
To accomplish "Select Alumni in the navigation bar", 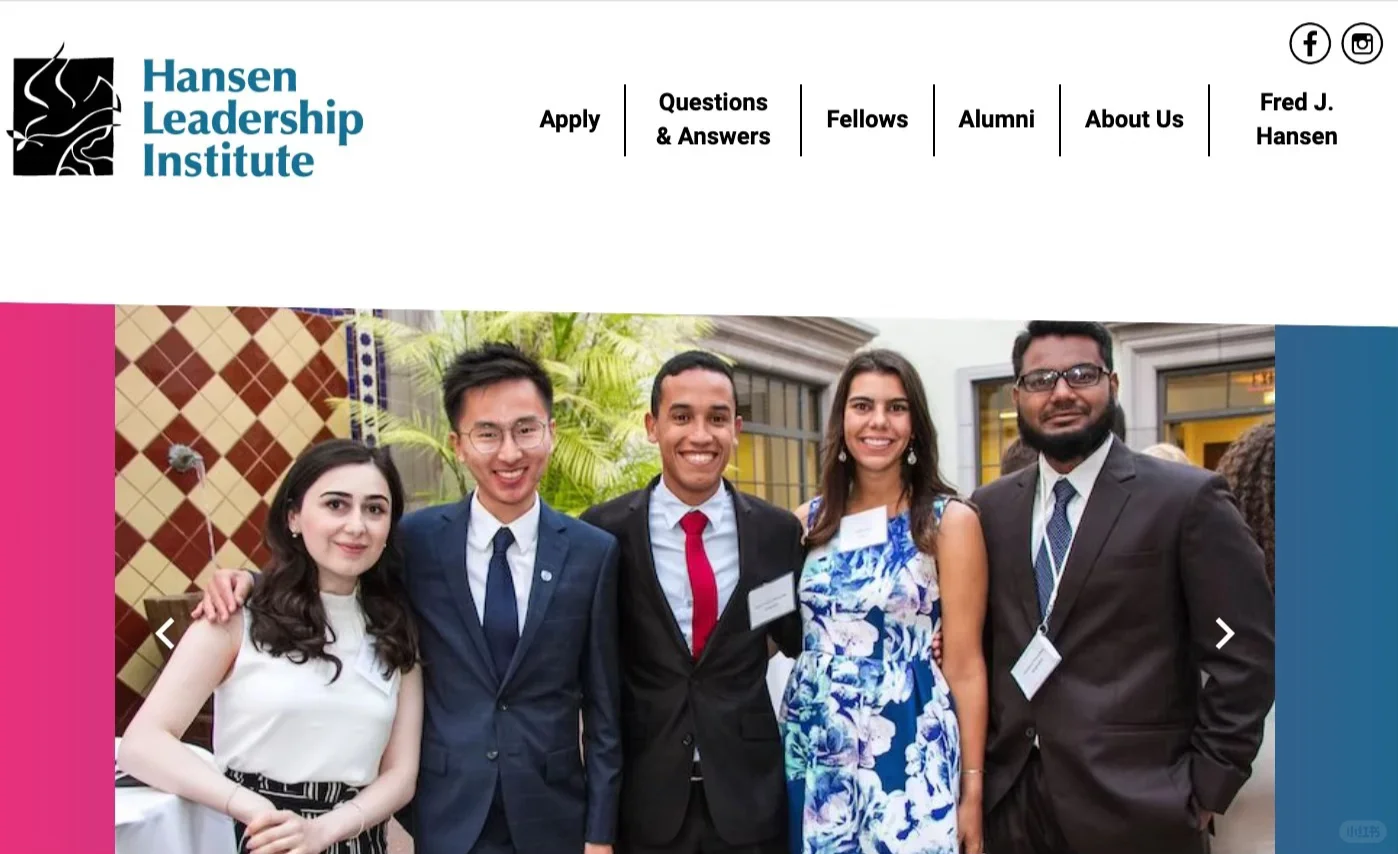I will click(996, 119).
